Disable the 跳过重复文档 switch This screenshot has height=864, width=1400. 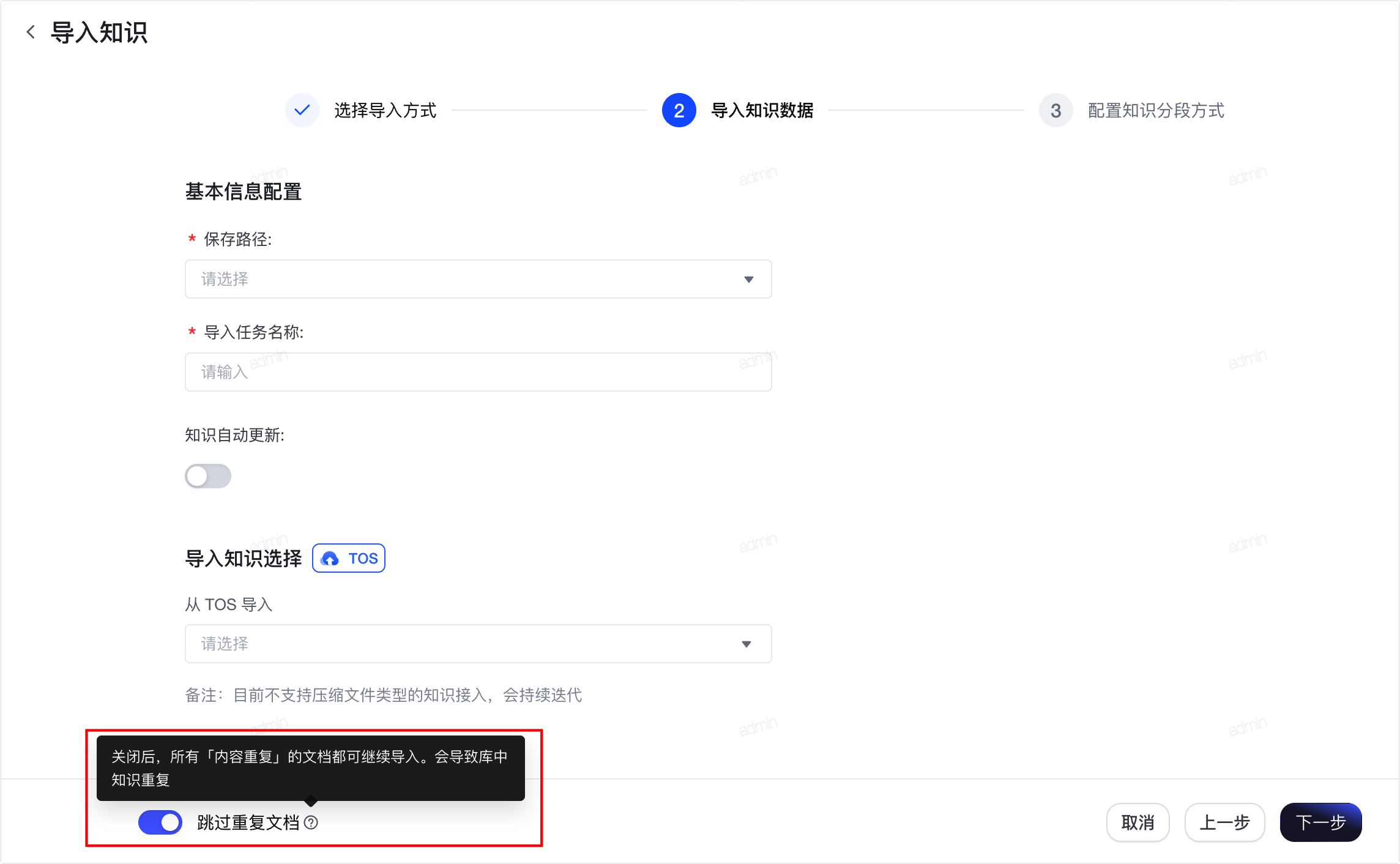click(x=160, y=822)
